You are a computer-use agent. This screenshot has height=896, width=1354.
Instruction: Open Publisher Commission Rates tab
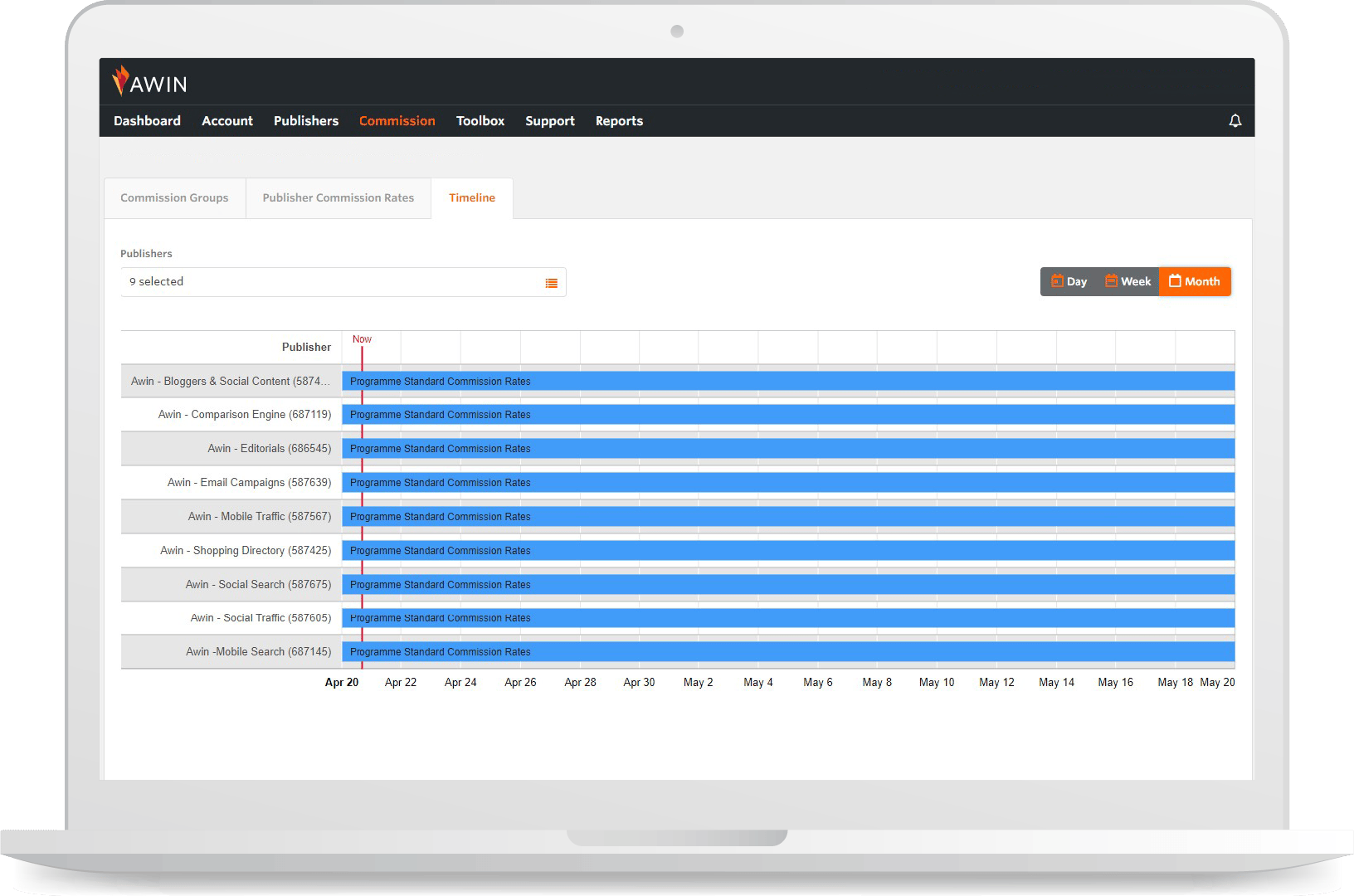338,198
